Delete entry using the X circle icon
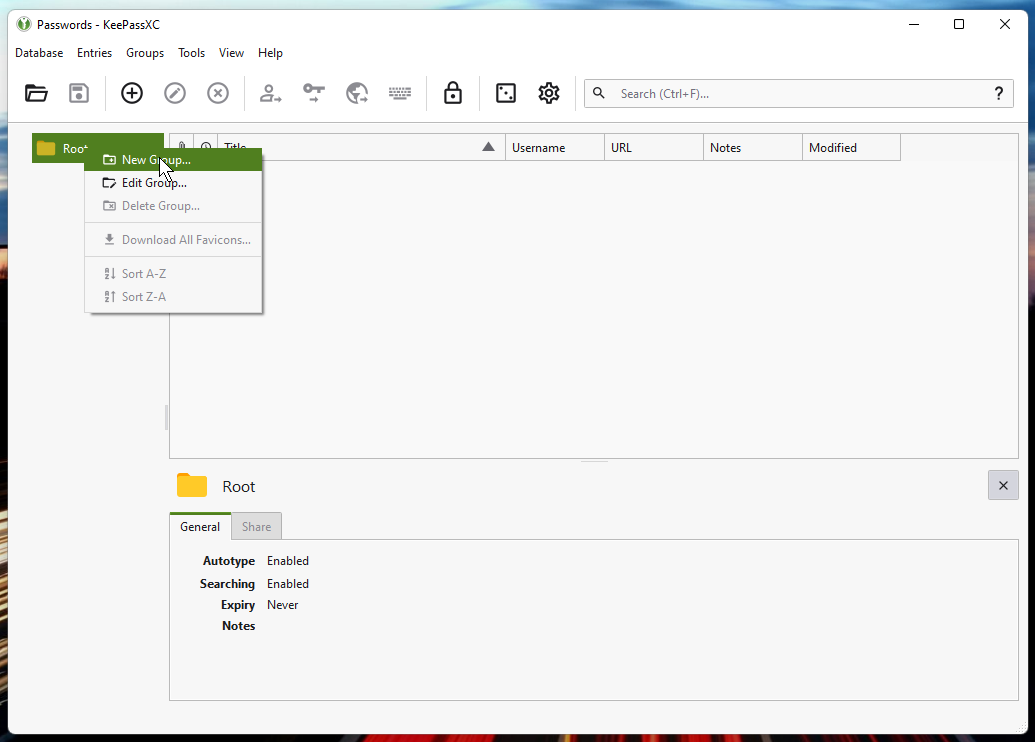 (x=218, y=93)
